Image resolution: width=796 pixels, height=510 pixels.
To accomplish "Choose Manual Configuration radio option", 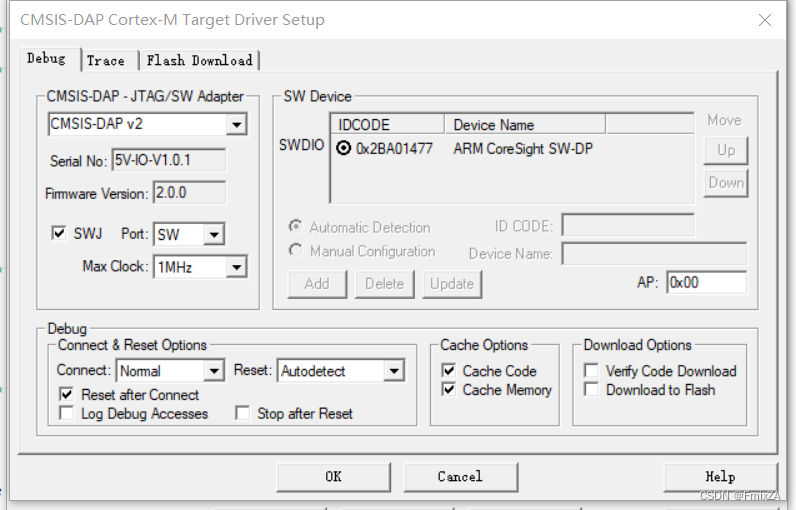I will [295, 250].
